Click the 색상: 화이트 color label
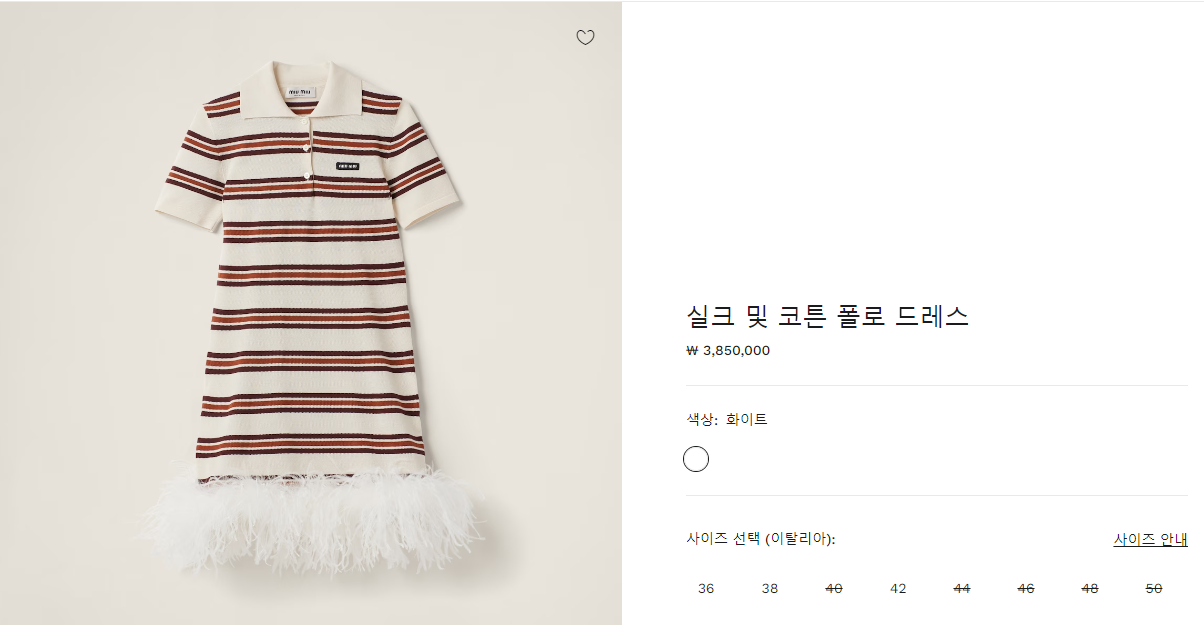The image size is (1204, 625). (727, 420)
